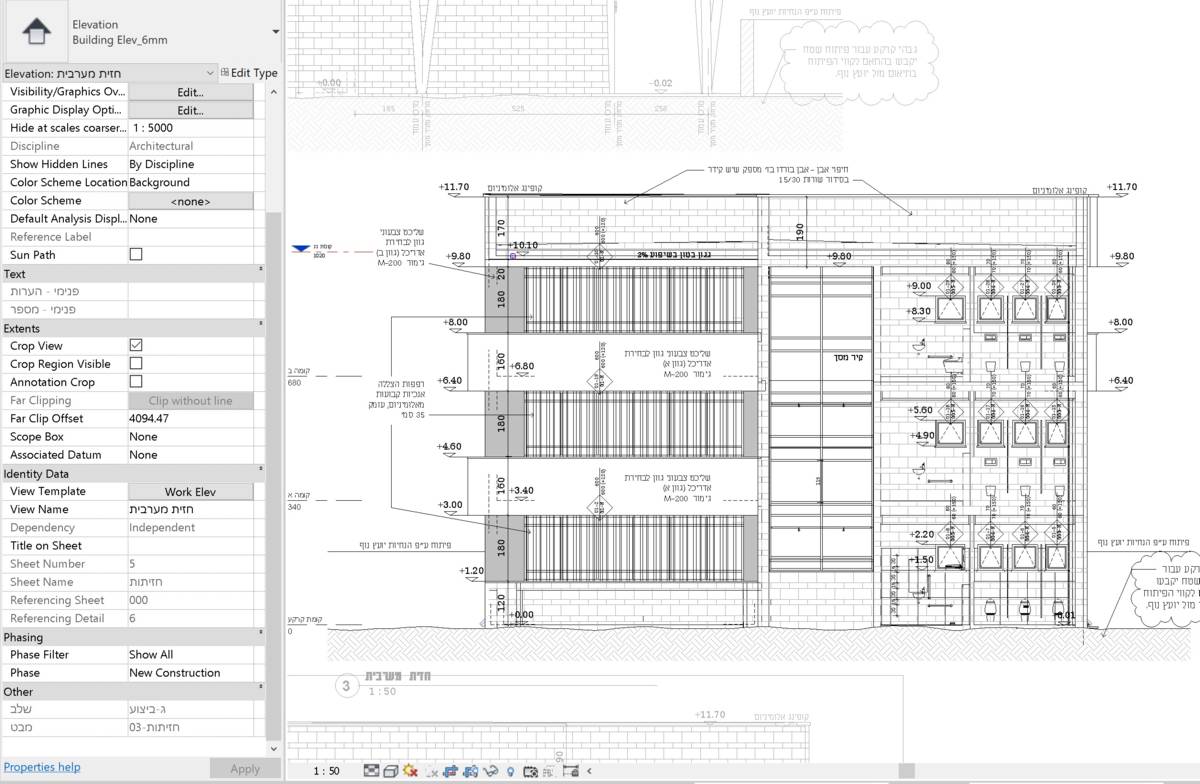Open Temporary View Properties icon
Viewport: 1200px width, 784px height.
click(x=531, y=771)
